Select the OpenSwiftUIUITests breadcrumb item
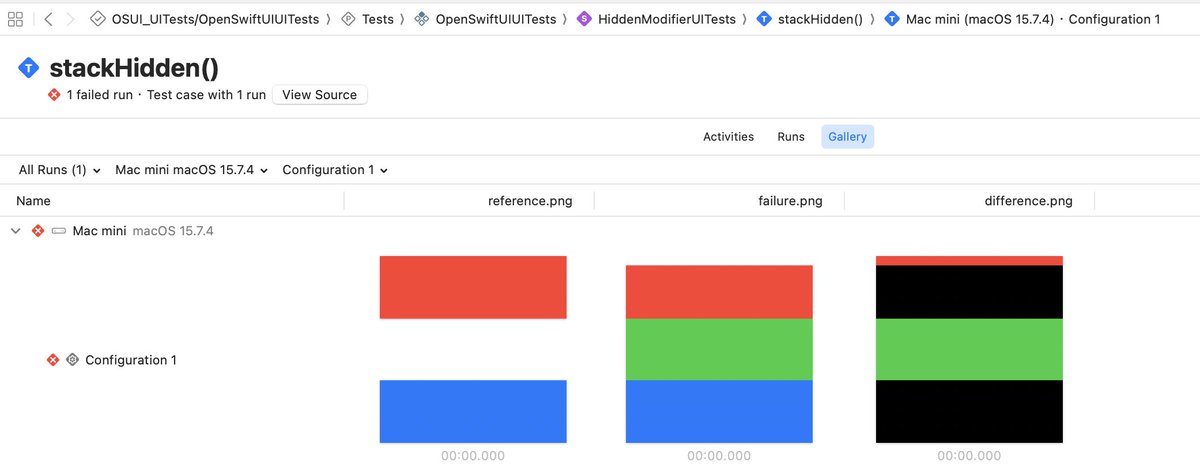1200x474 pixels. pyautogui.click(x=496, y=19)
